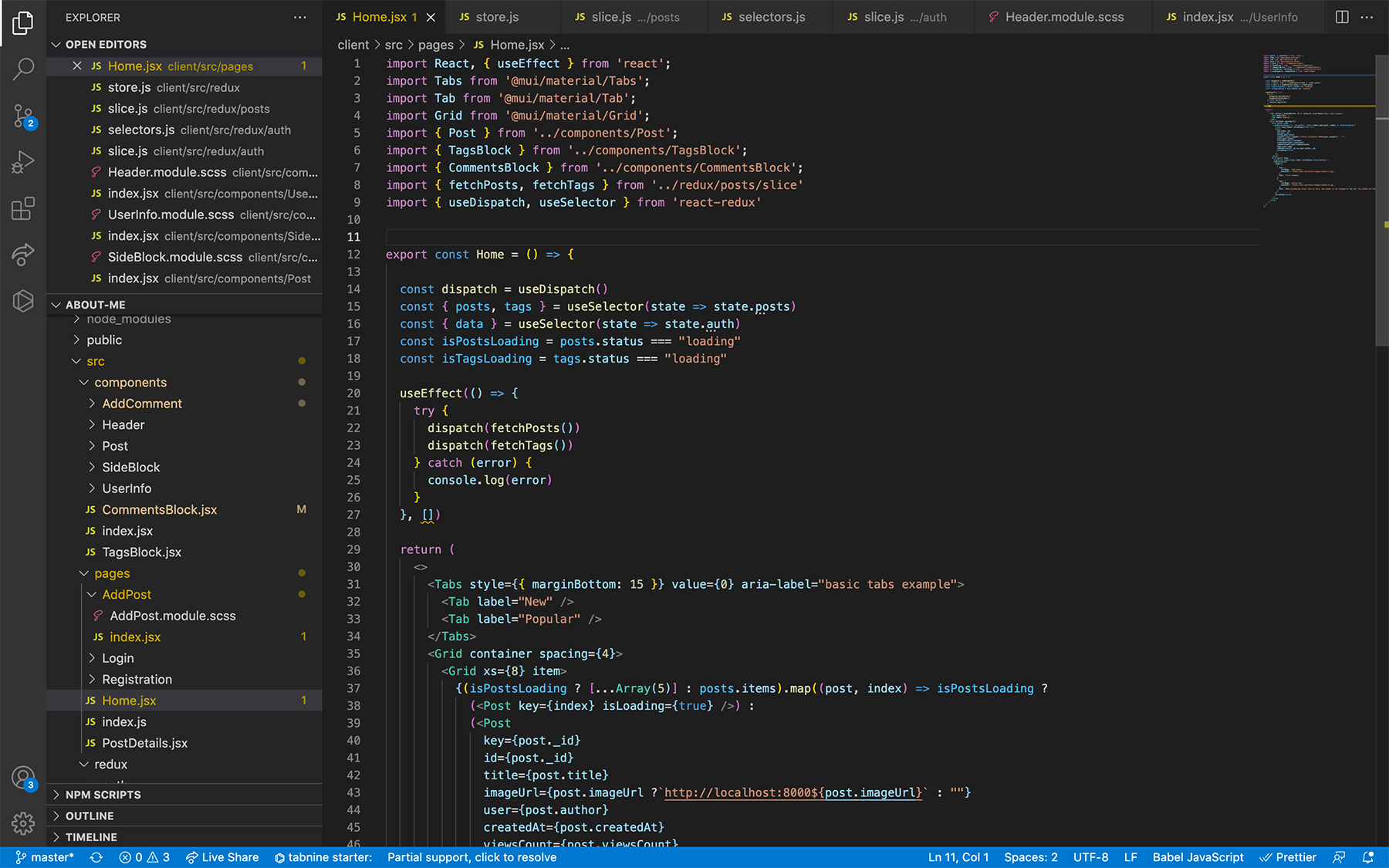
Task: Collapse the Open Editors section
Action: pos(184,45)
